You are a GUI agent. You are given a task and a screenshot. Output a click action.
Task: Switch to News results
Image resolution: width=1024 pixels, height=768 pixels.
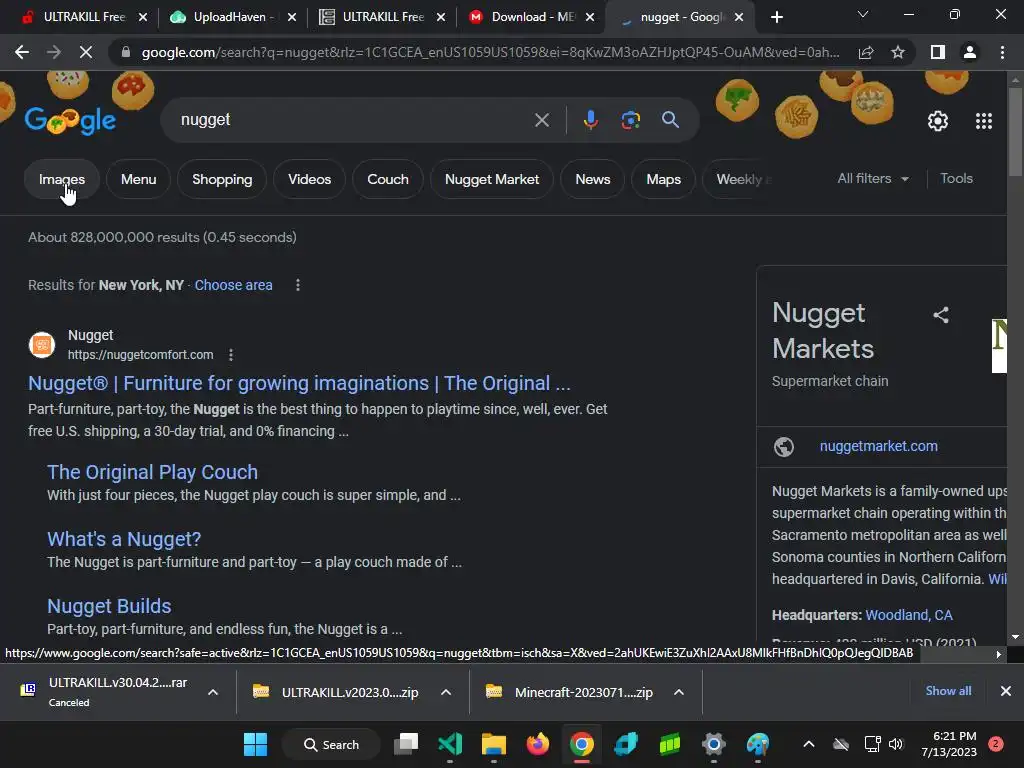click(593, 180)
